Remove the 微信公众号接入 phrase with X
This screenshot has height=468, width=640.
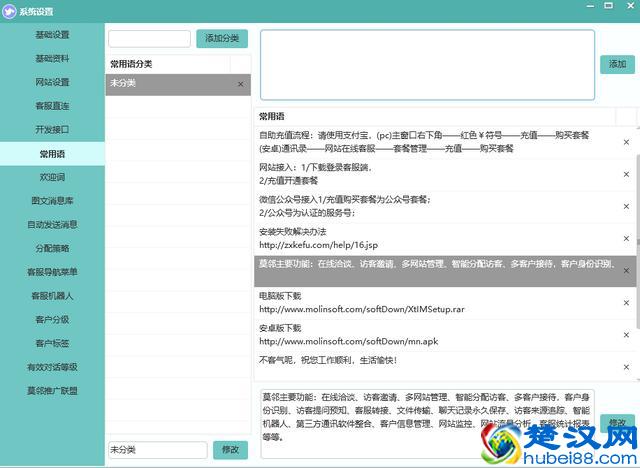click(626, 205)
